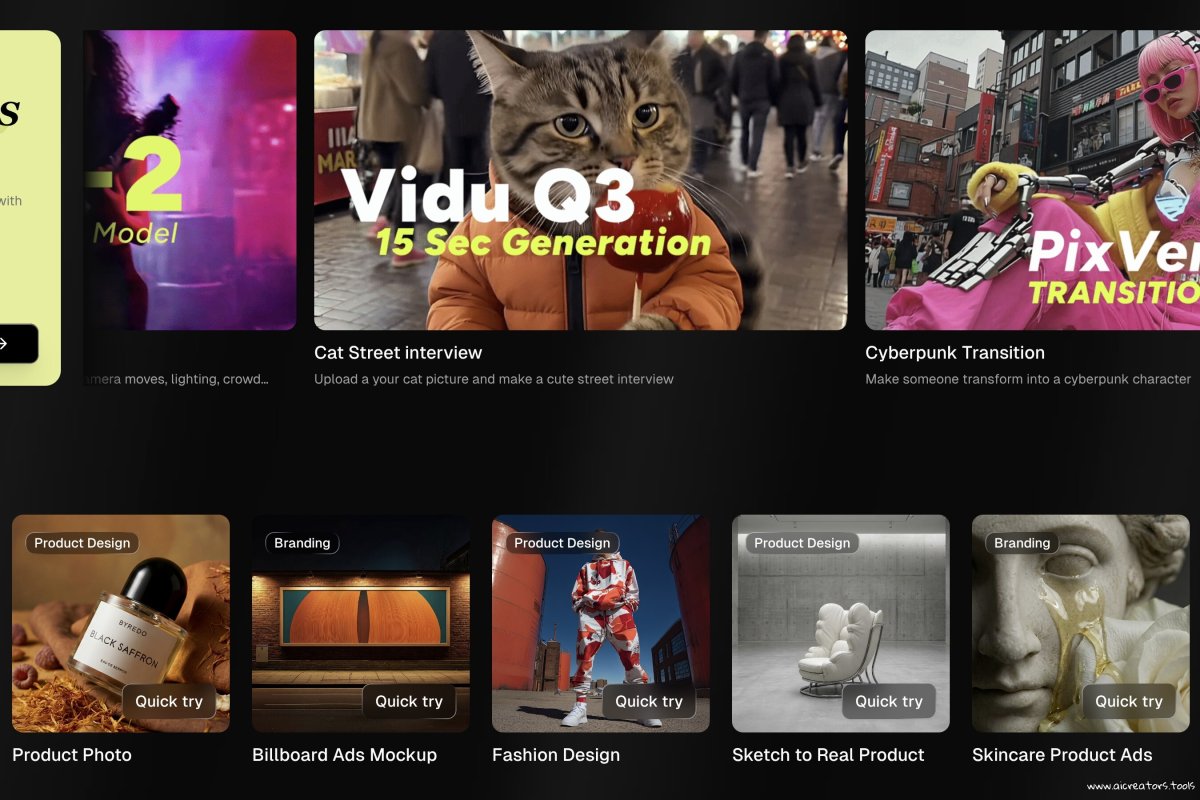Image resolution: width=1200 pixels, height=800 pixels.
Task: Quick try the Skincare Product Ads template
Action: [x=1129, y=701]
